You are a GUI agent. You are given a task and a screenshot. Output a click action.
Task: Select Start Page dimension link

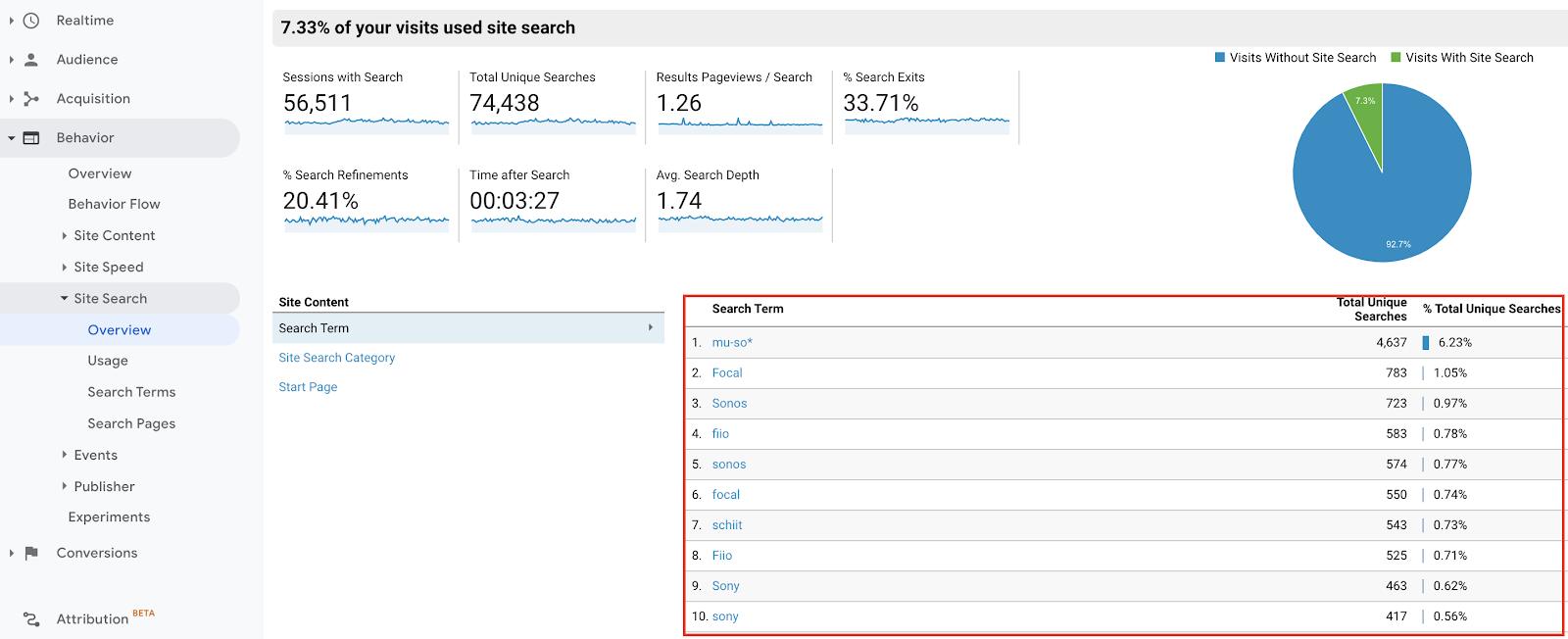point(308,387)
